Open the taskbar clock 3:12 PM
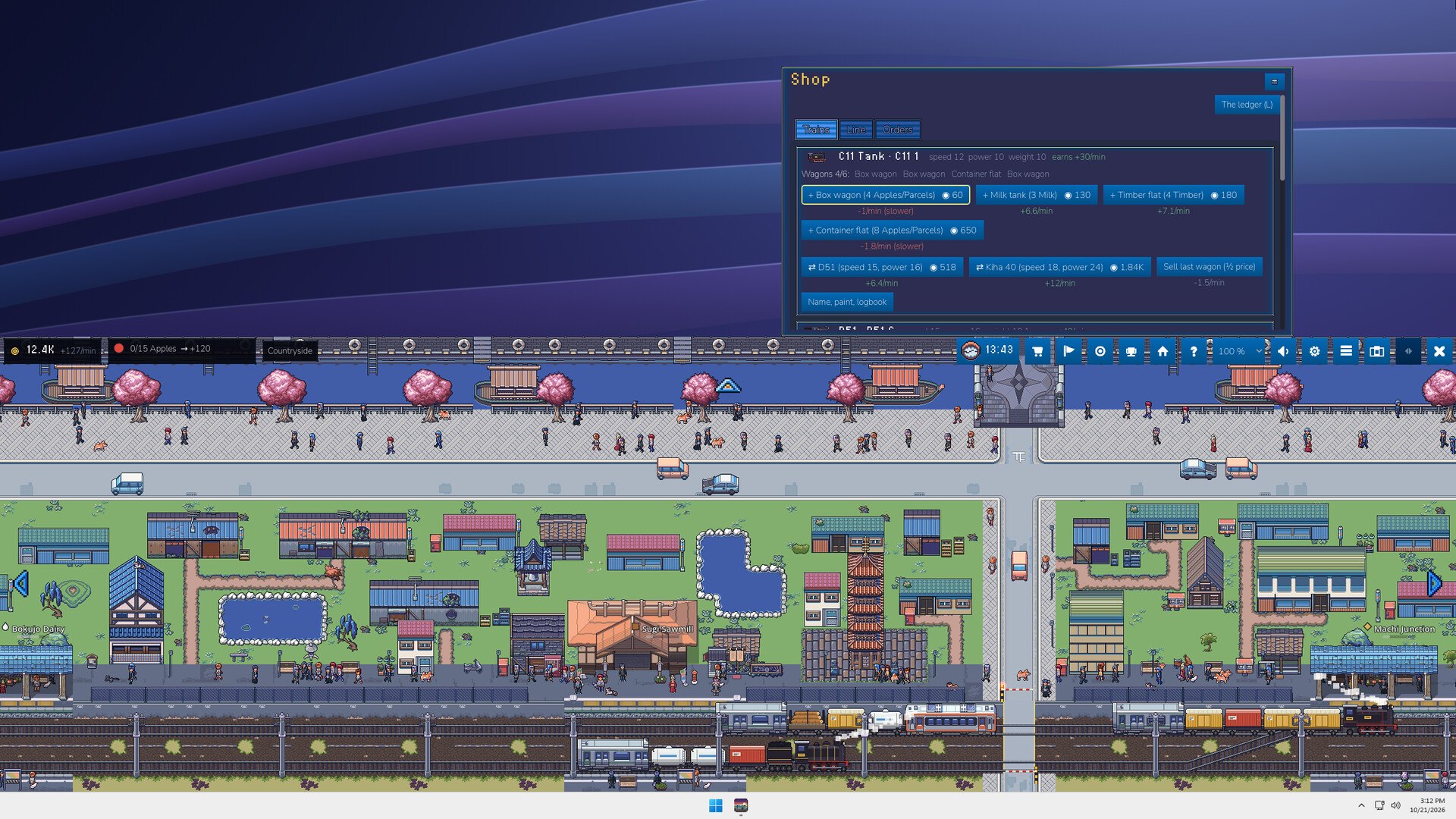 coord(1427,805)
